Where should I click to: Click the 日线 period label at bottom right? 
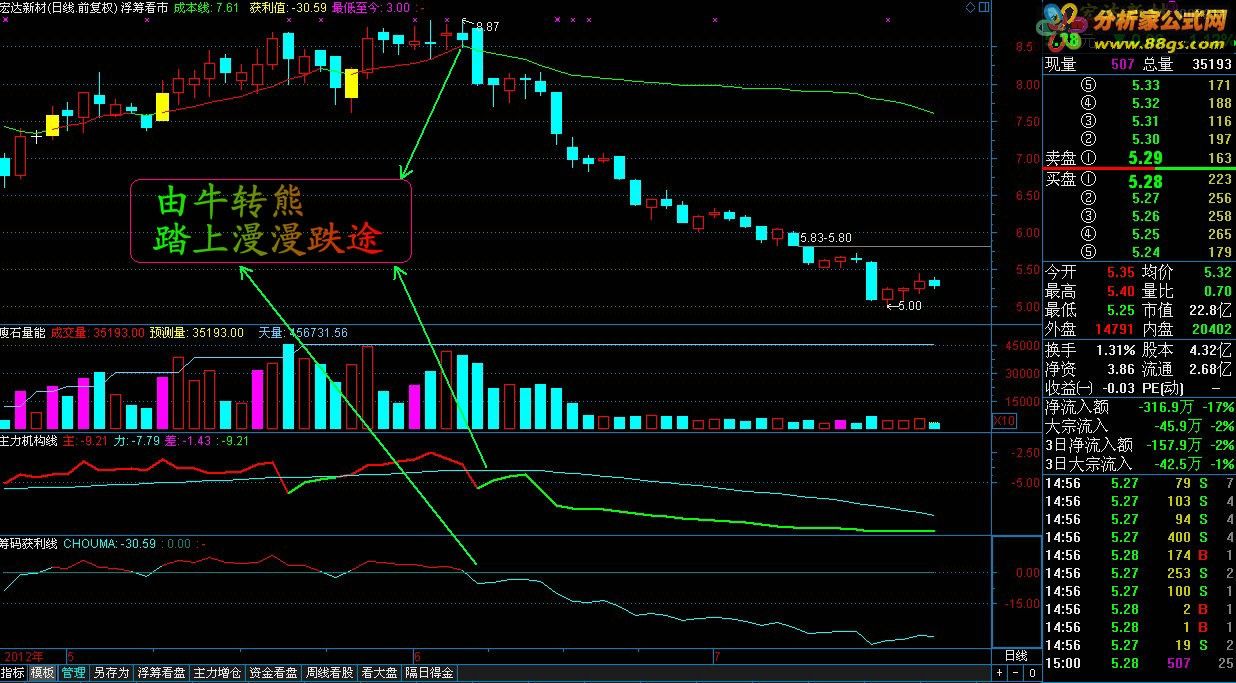pos(1015,656)
